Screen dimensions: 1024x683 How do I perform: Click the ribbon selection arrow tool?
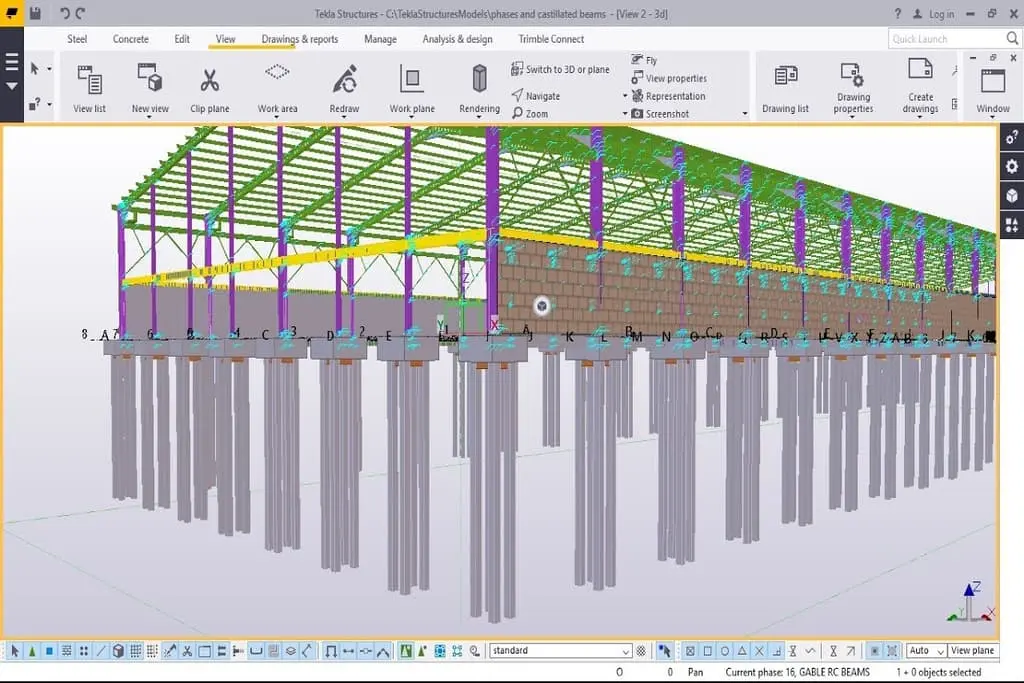tap(35, 68)
